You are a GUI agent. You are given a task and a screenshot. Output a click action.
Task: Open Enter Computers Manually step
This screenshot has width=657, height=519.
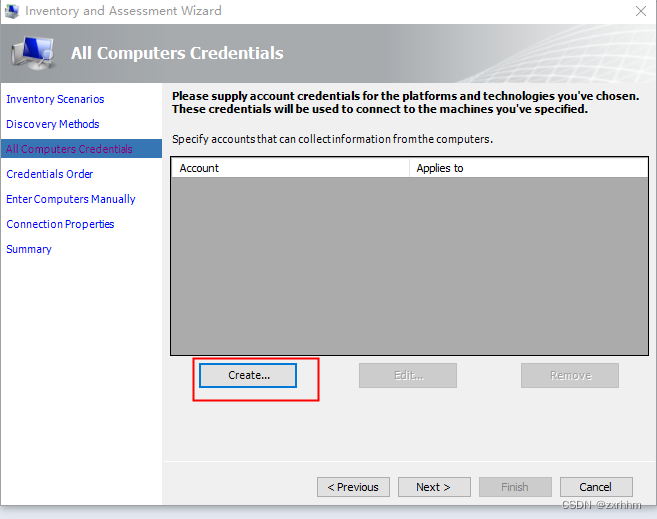[x=71, y=199]
